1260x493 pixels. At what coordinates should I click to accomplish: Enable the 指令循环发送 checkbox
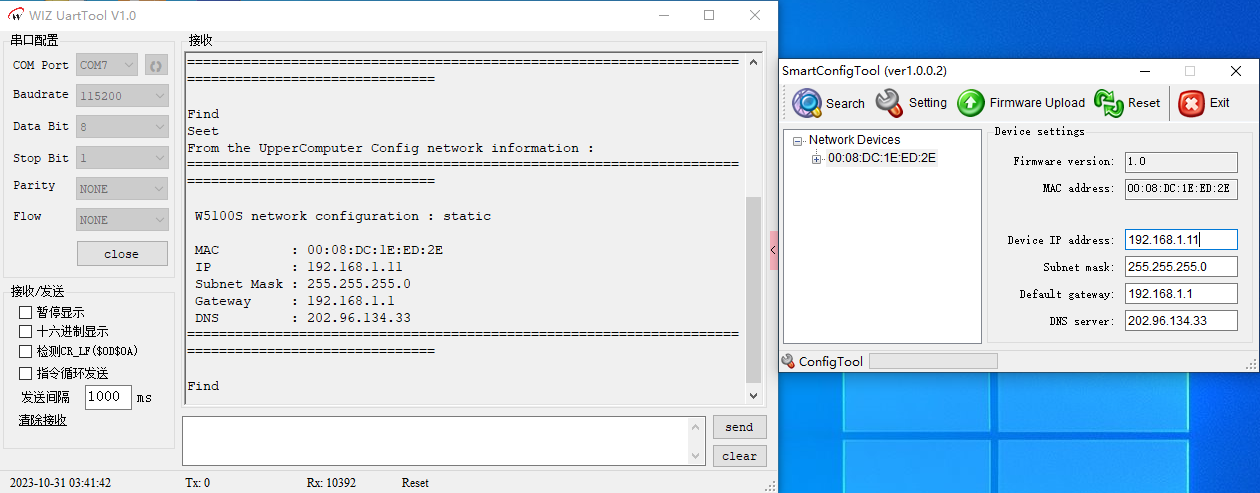click(26, 373)
